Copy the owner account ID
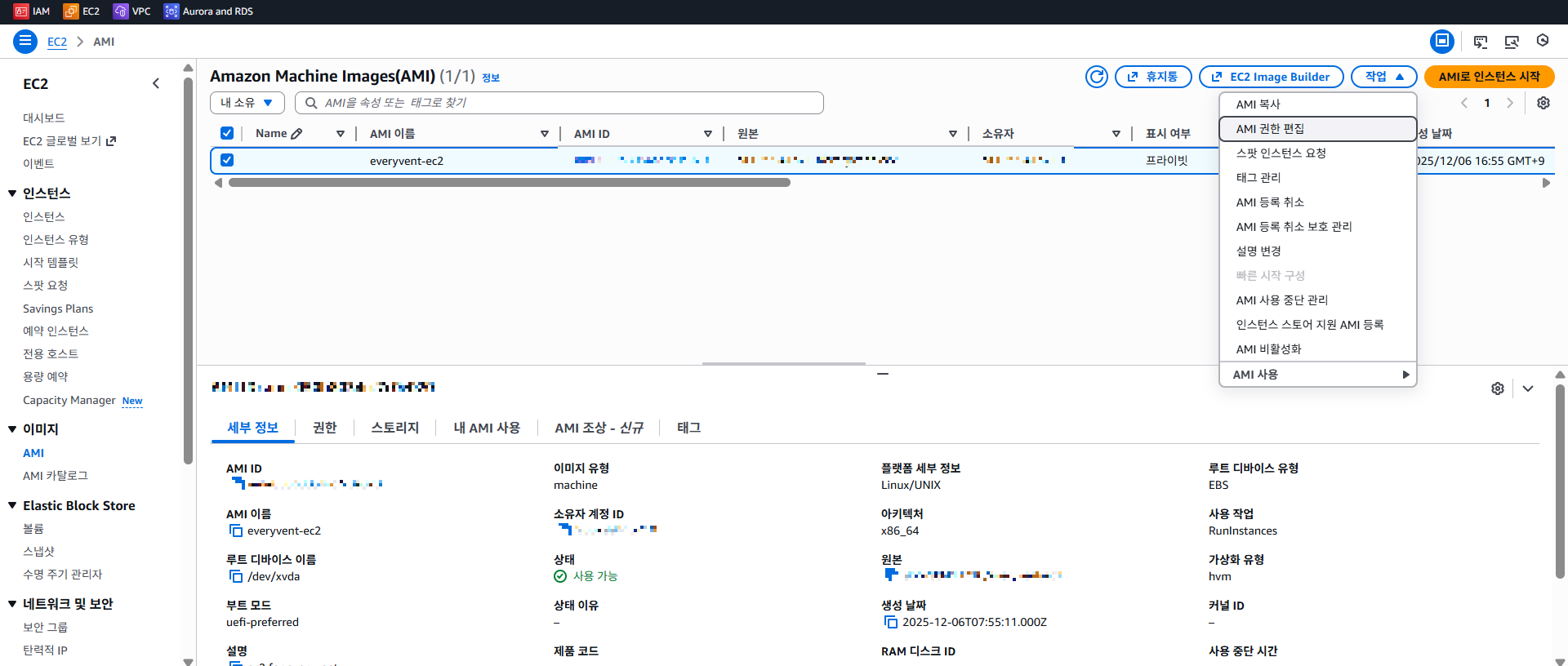The image size is (1568, 666). click(x=564, y=530)
